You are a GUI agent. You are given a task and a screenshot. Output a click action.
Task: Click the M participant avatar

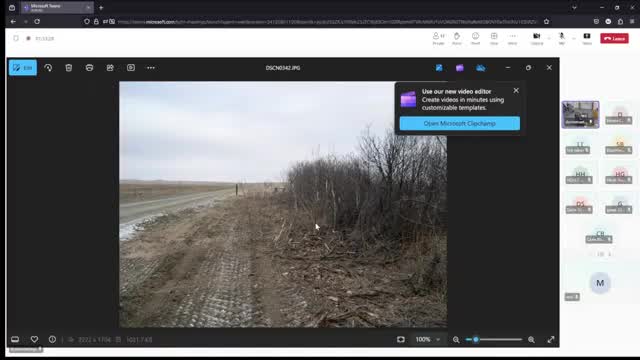[x=600, y=283]
